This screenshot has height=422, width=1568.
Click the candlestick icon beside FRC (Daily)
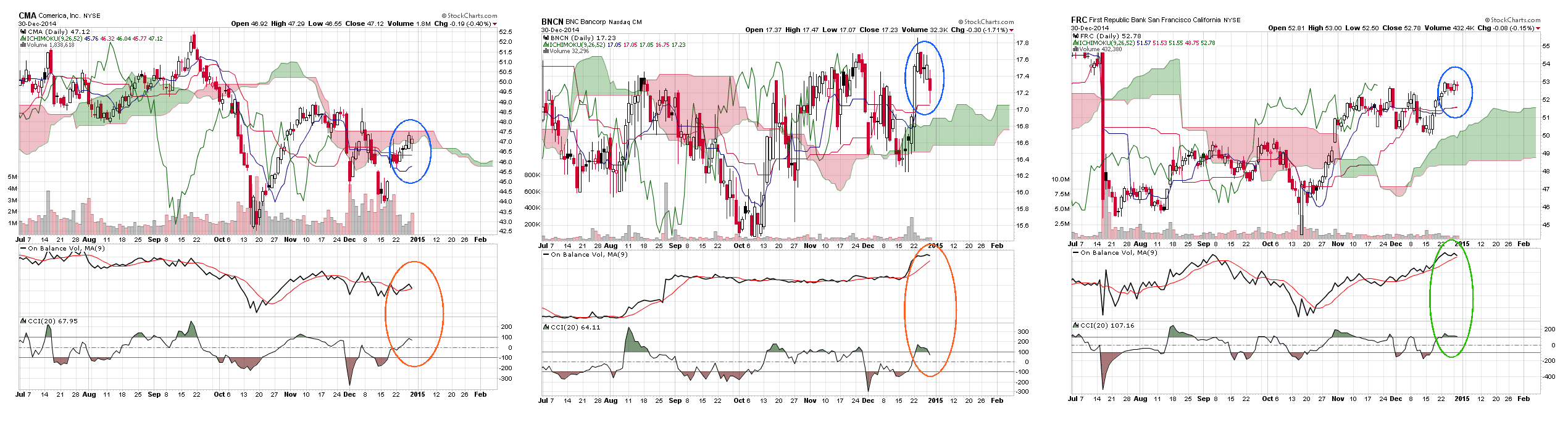pyautogui.click(x=1075, y=36)
